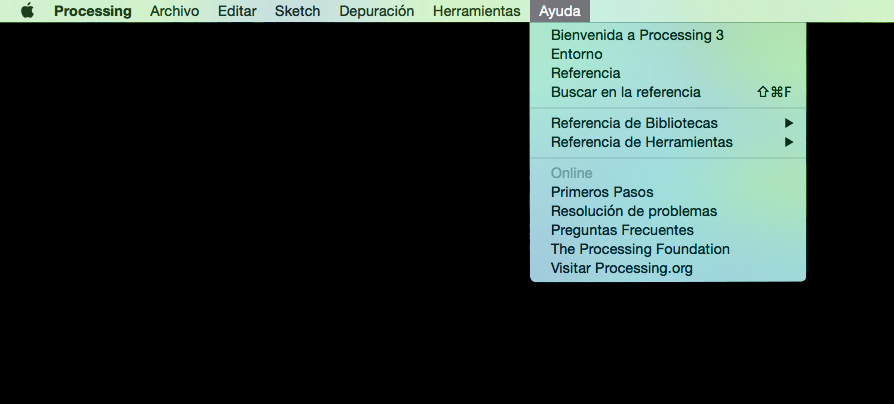
Task: Expand the Referencia de Herramientas submenu
Action: pos(642,142)
